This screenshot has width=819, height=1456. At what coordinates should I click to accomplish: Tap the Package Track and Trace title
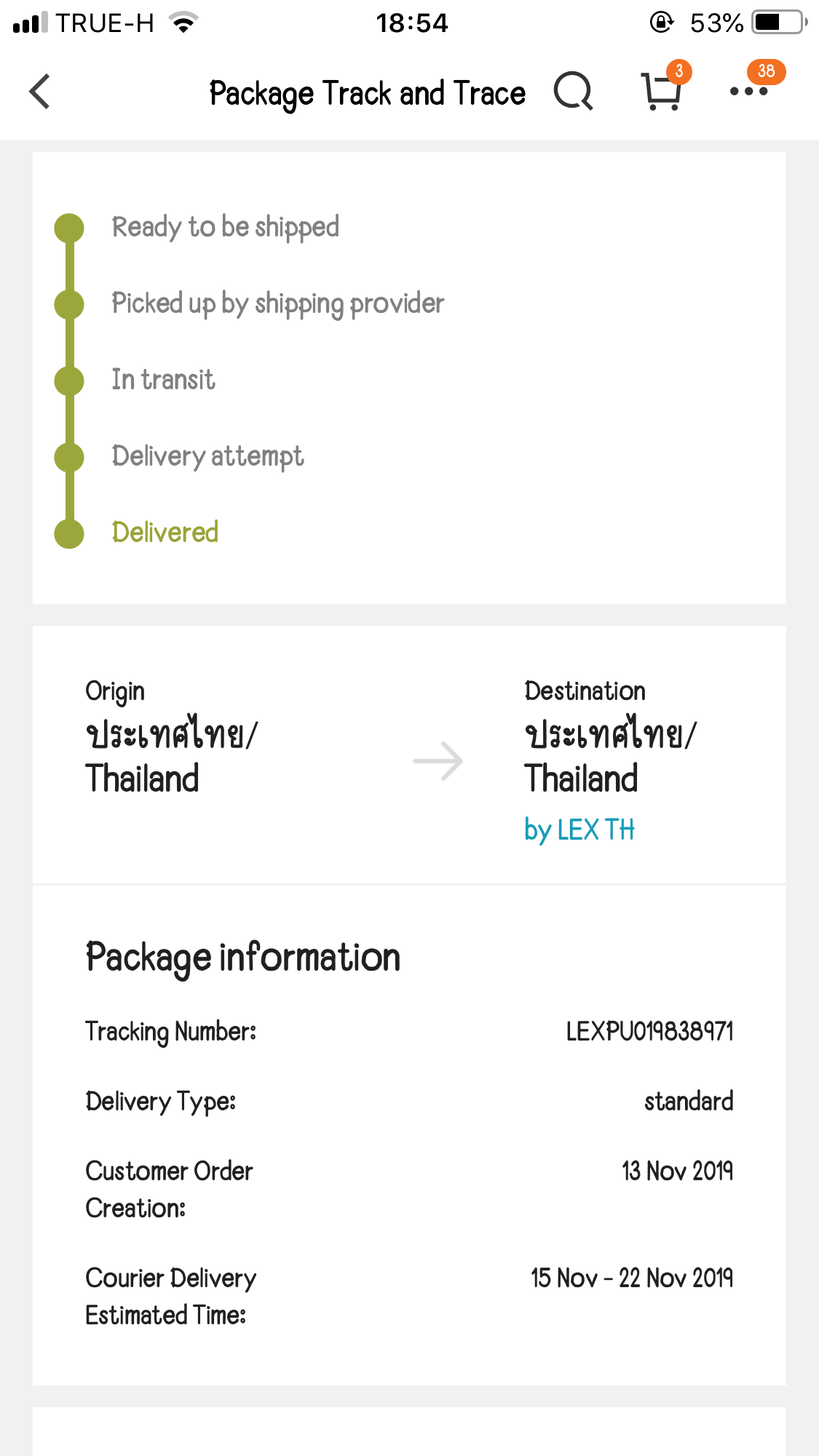[367, 93]
